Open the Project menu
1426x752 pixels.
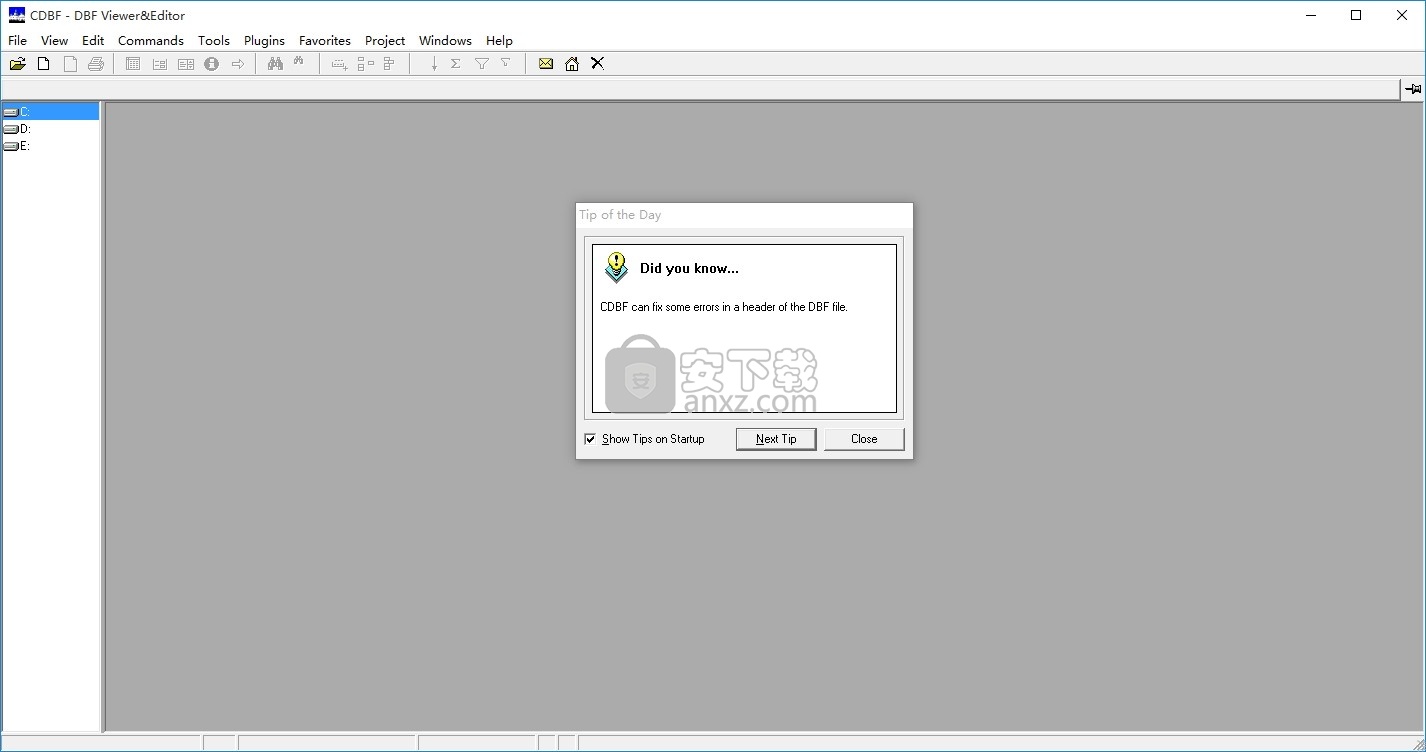385,41
